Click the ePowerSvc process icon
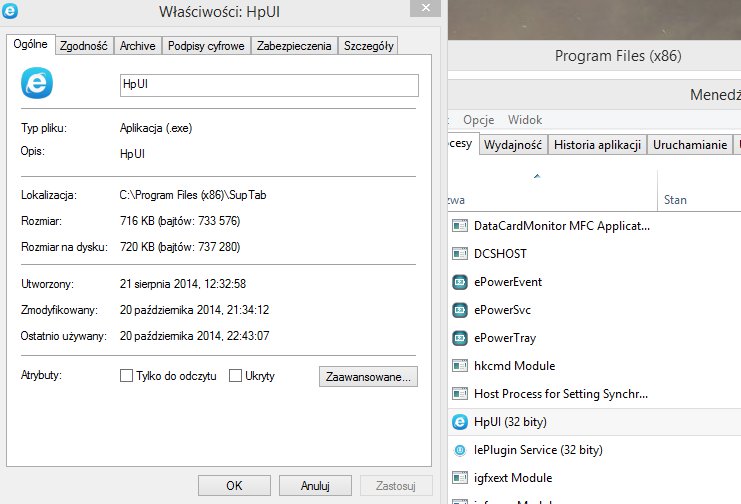Screen dimensions: 741x504 pyautogui.click(x=460, y=310)
